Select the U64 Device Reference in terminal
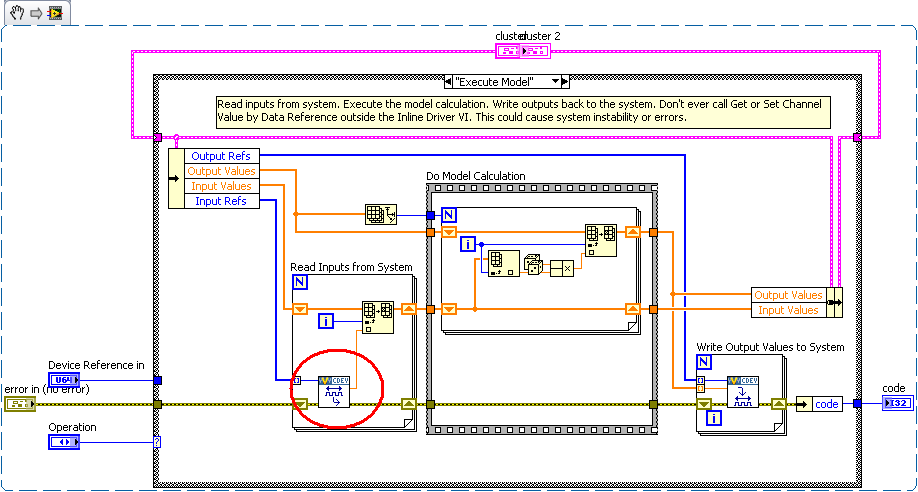The image size is (918, 492). click(62, 380)
